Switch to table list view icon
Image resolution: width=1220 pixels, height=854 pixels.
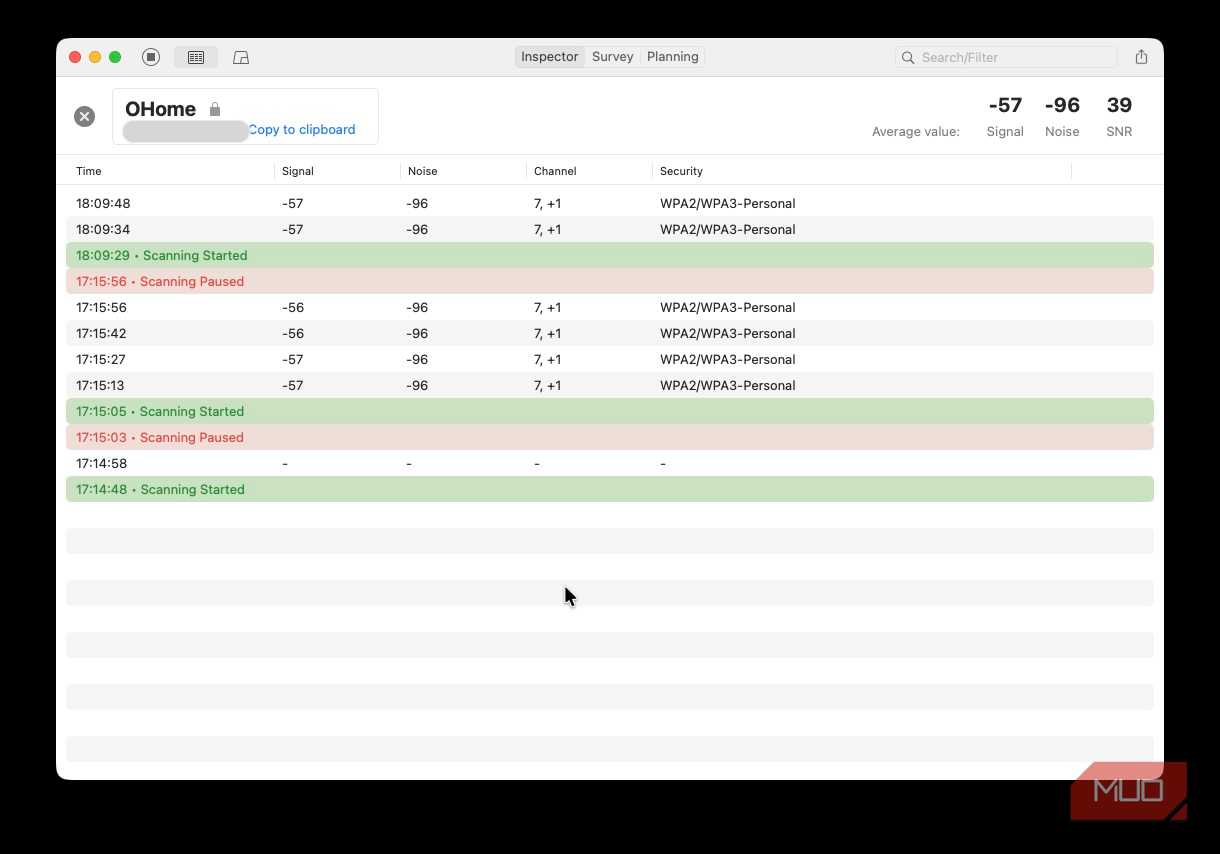click(x=196, y=57)
